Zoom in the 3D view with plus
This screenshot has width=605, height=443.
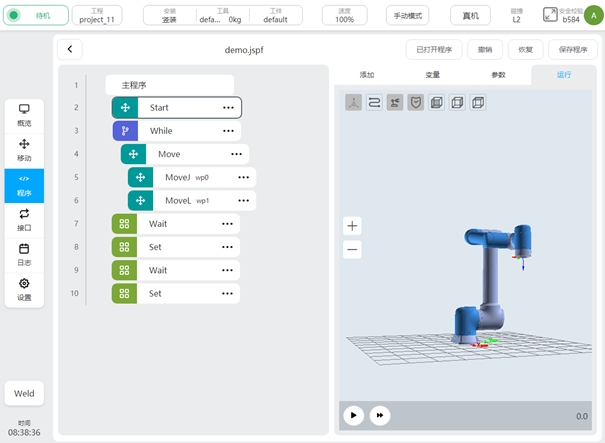click(x=352, y=226)
